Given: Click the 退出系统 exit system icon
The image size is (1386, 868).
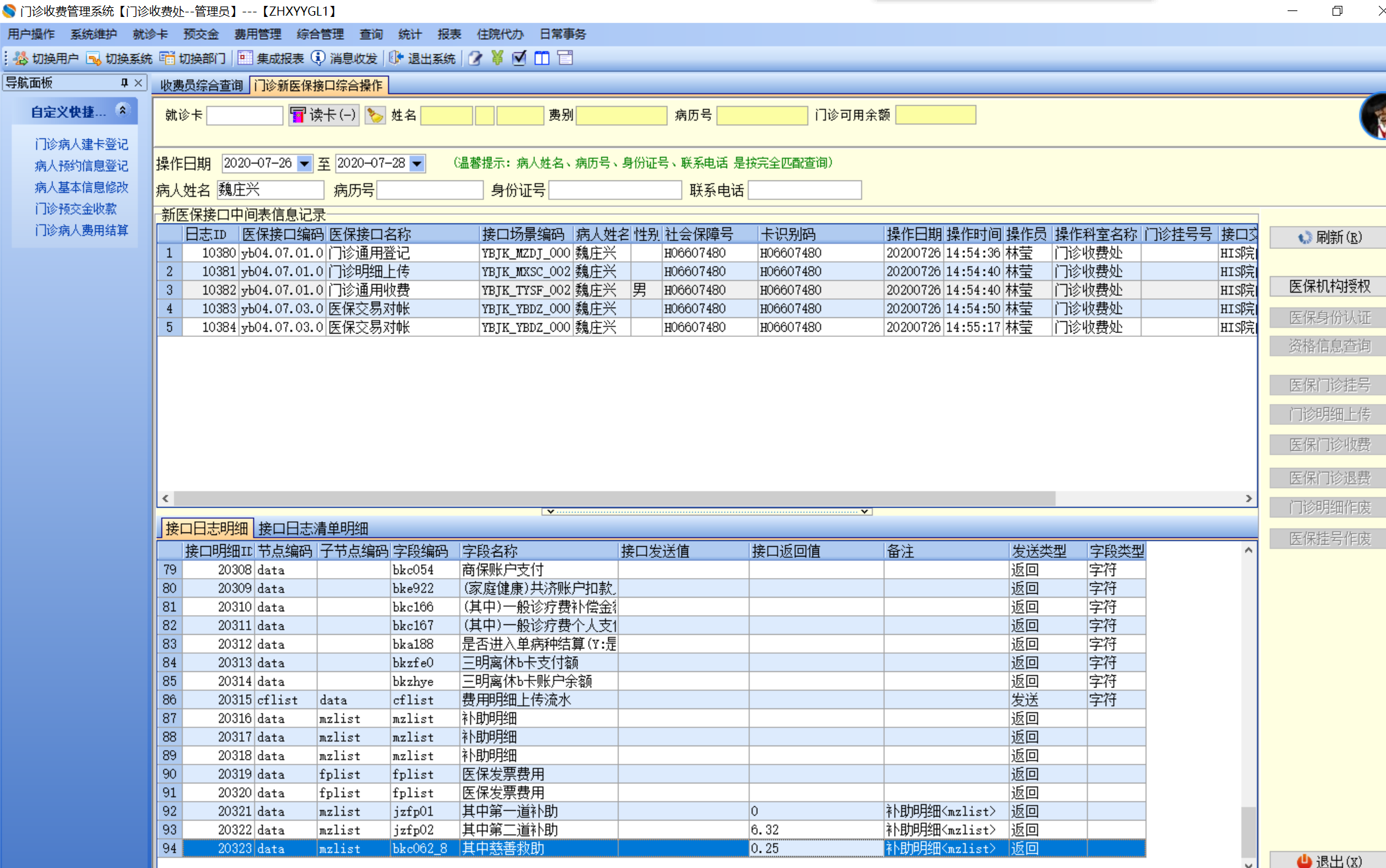Looking at the screenshot, I should (396, 59).
